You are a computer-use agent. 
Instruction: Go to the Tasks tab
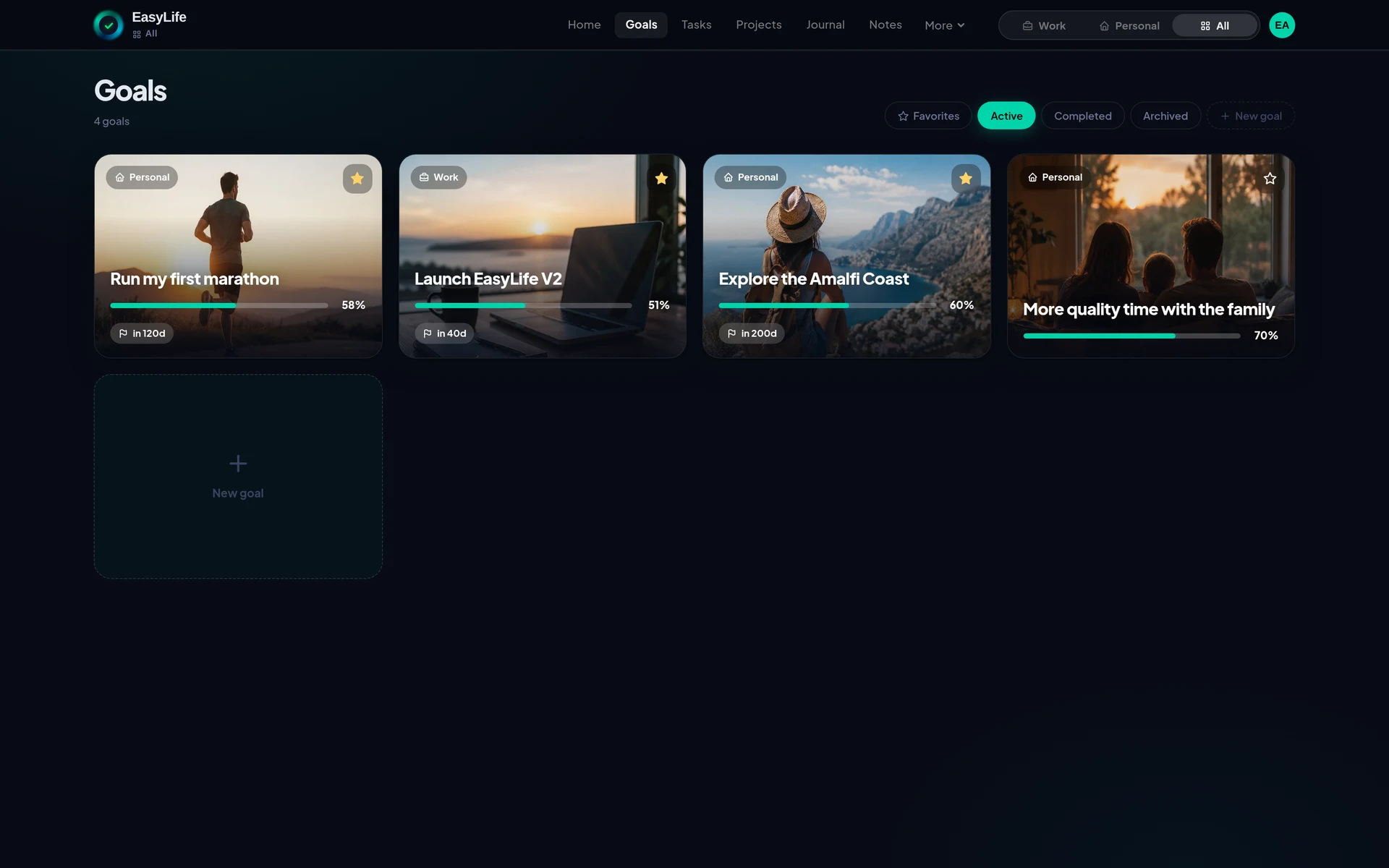[696, 25]
